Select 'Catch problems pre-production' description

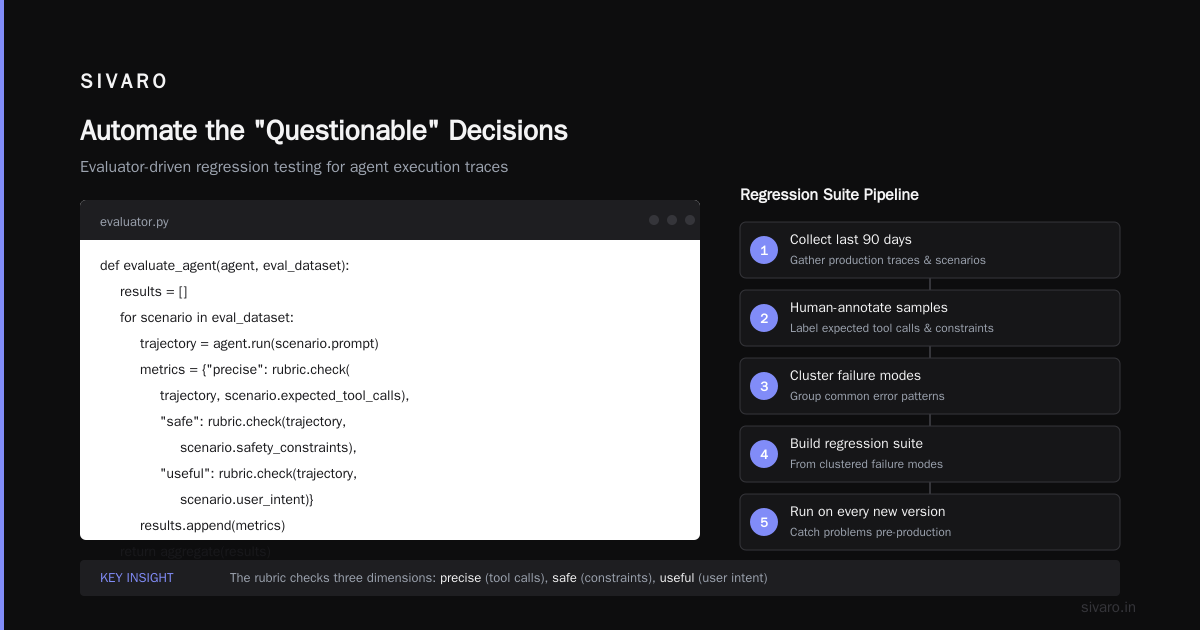click(x=870, y=532)
